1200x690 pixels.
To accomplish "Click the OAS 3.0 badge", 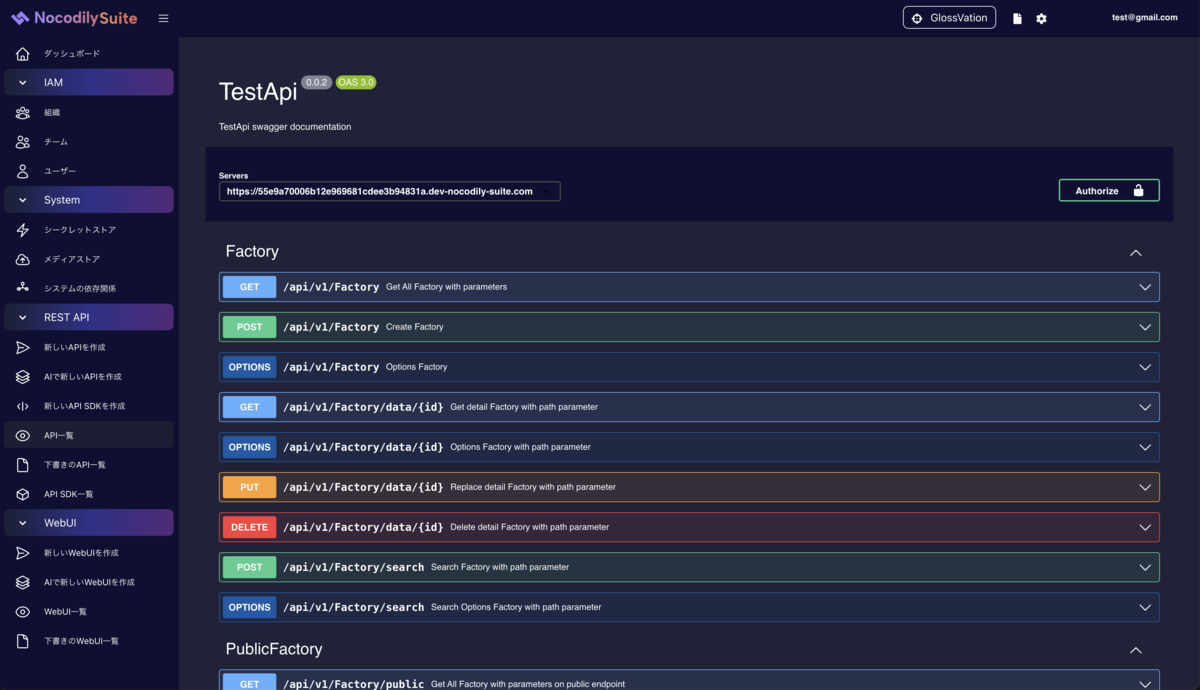I will click(356, 82).
